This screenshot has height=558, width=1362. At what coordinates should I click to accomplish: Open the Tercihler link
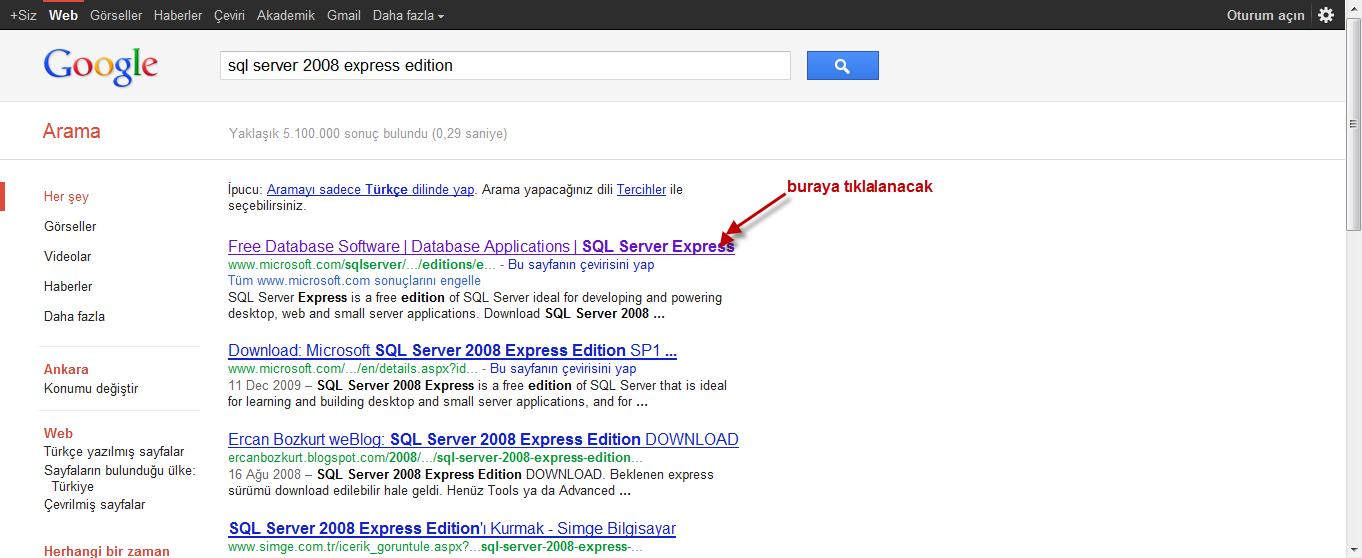(x=641, y=189)
